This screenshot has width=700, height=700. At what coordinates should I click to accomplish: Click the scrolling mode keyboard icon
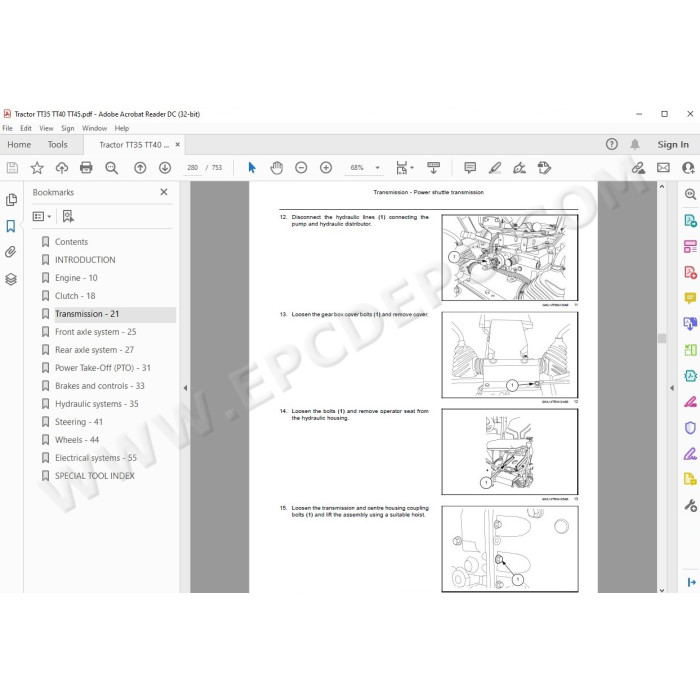(433, 168)
